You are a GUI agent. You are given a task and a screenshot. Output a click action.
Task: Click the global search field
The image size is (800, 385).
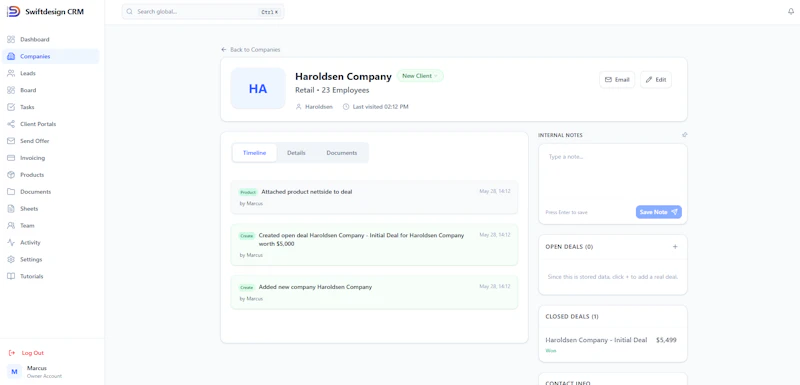[x=203, y=12]
